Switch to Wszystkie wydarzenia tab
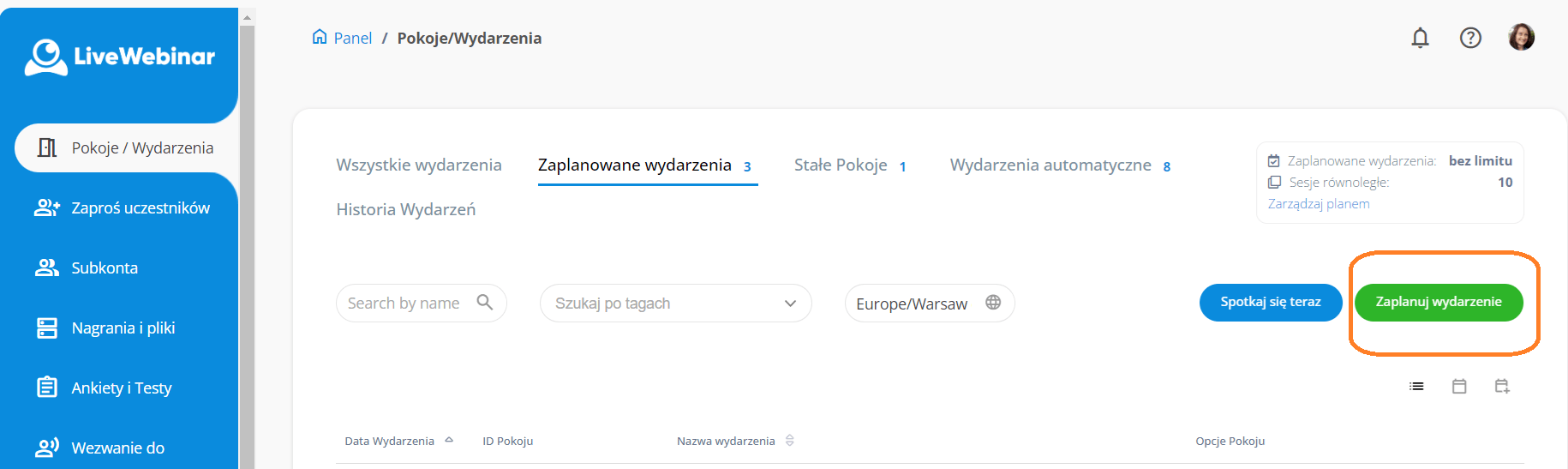This screenshot has height=469, width=1568. pos(419,165)
